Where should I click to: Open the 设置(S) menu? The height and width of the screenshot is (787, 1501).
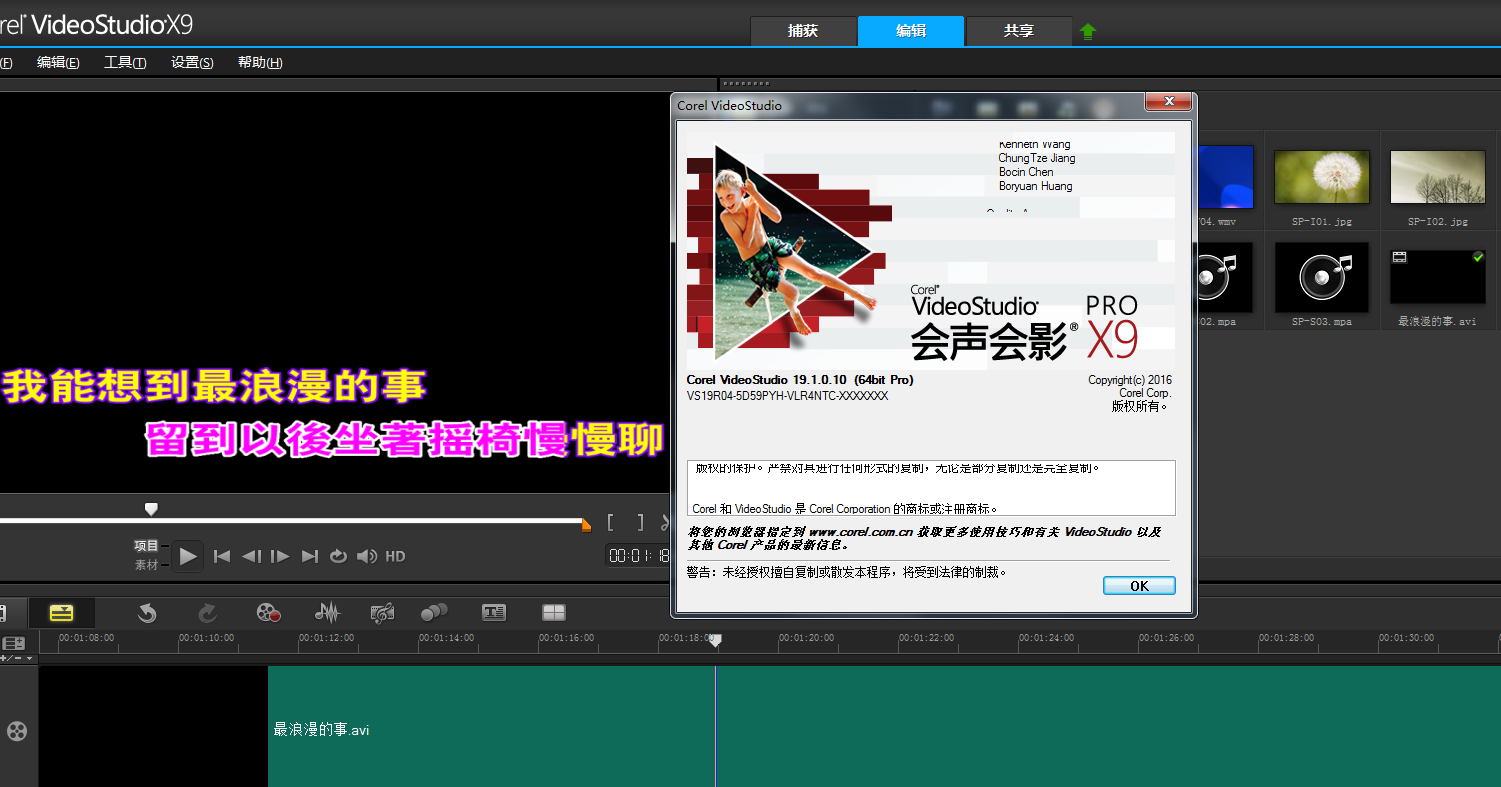[x=192, y=62]
